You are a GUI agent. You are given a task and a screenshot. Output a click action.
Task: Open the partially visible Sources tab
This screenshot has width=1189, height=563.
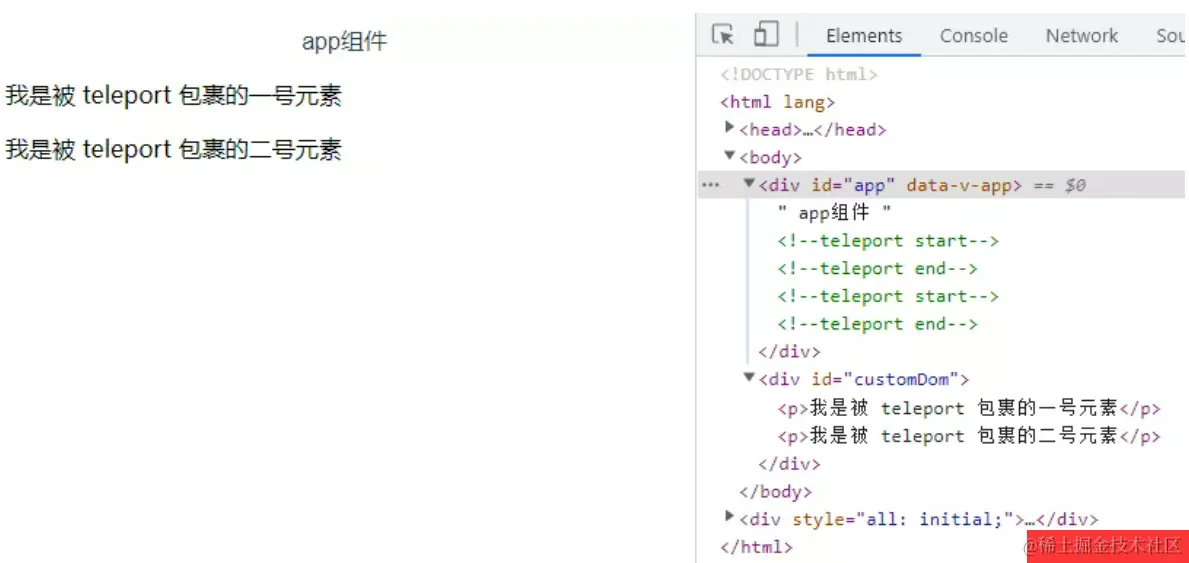(x=1172, y=36)
